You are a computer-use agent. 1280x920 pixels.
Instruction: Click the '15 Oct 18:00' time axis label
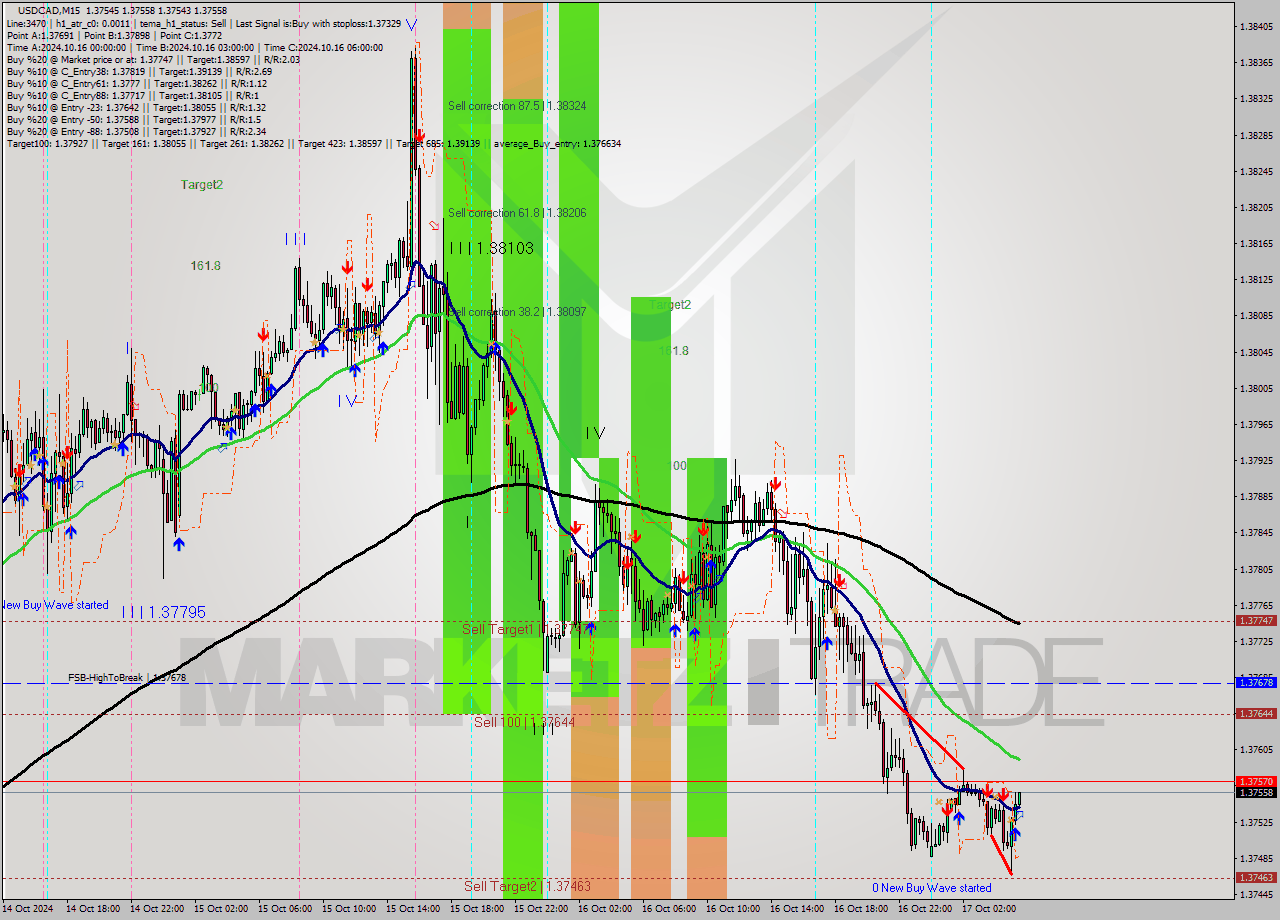(x=479, y=909)
